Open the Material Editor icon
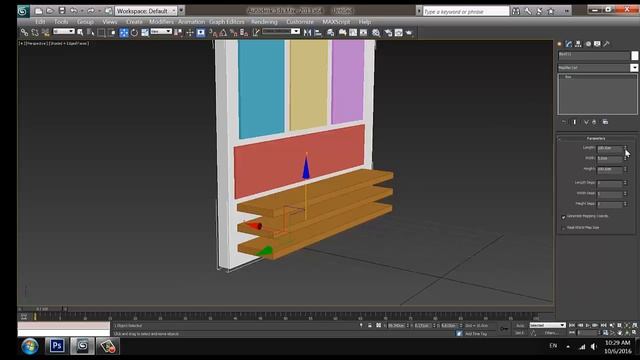Viewport: 640px width, 360px height. [376, 33]
